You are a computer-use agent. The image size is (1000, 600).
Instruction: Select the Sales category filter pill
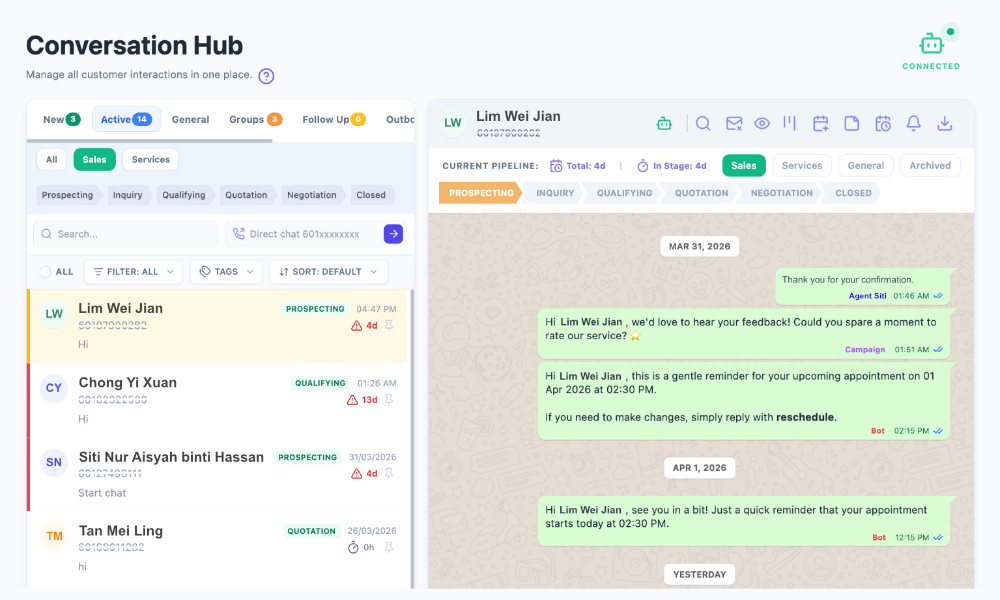[x=94, y=159]
